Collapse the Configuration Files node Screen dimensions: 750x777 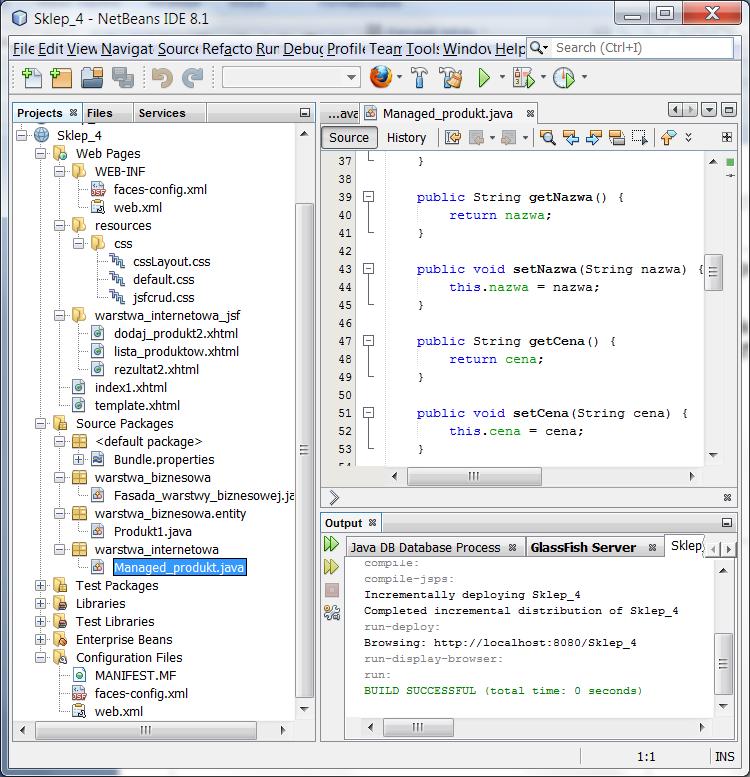coord(41,658)
